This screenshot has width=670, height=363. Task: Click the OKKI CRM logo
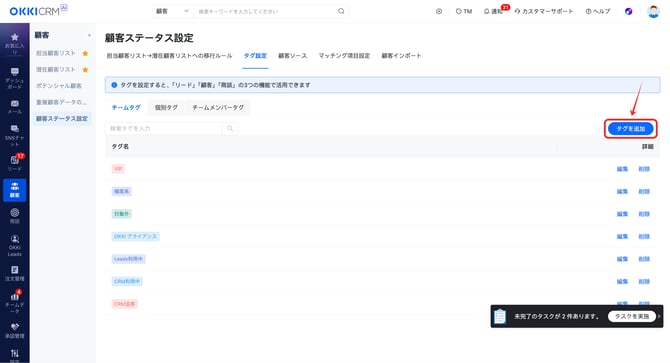38,10
